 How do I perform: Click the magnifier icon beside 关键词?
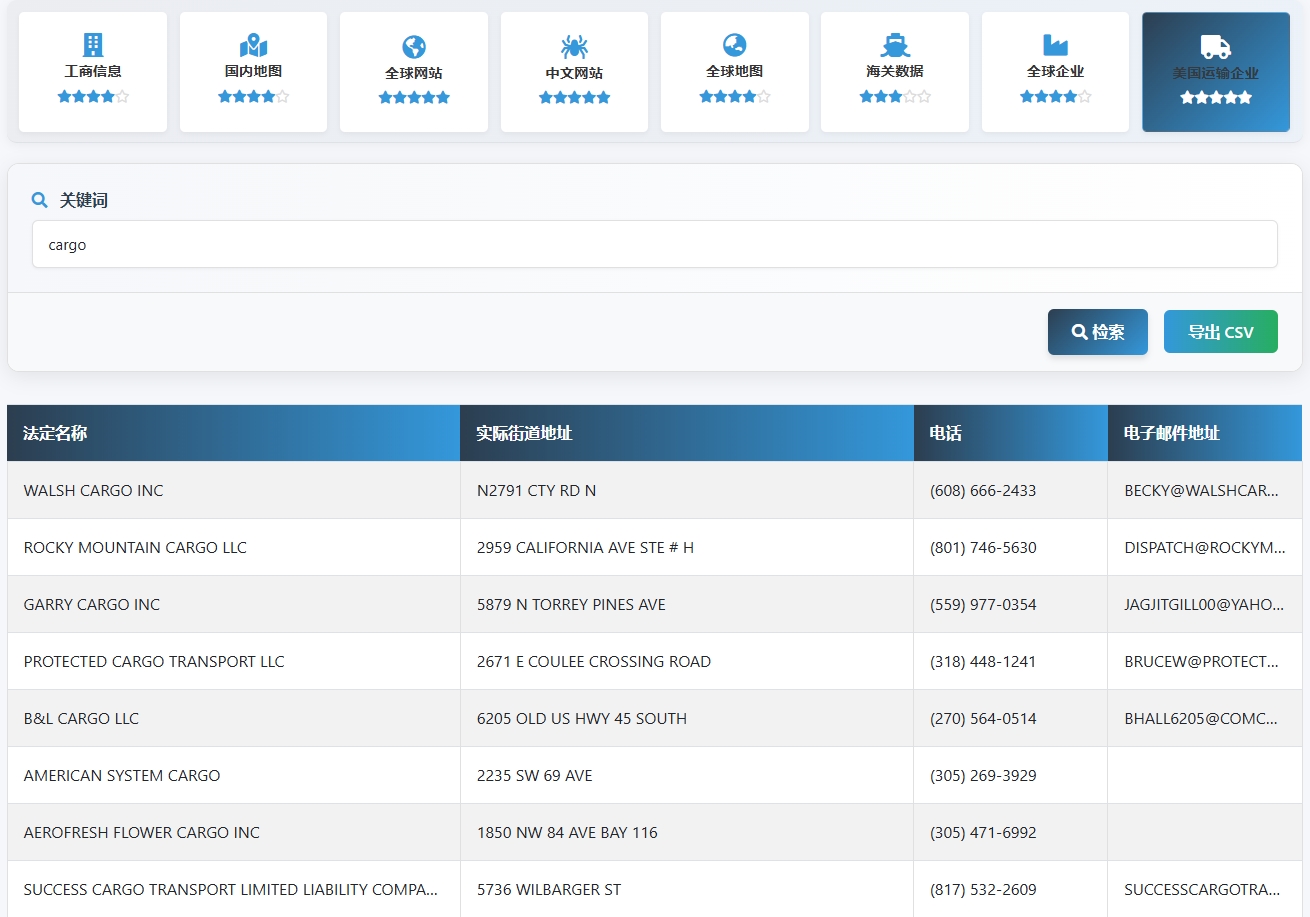(x=40, y=200)
